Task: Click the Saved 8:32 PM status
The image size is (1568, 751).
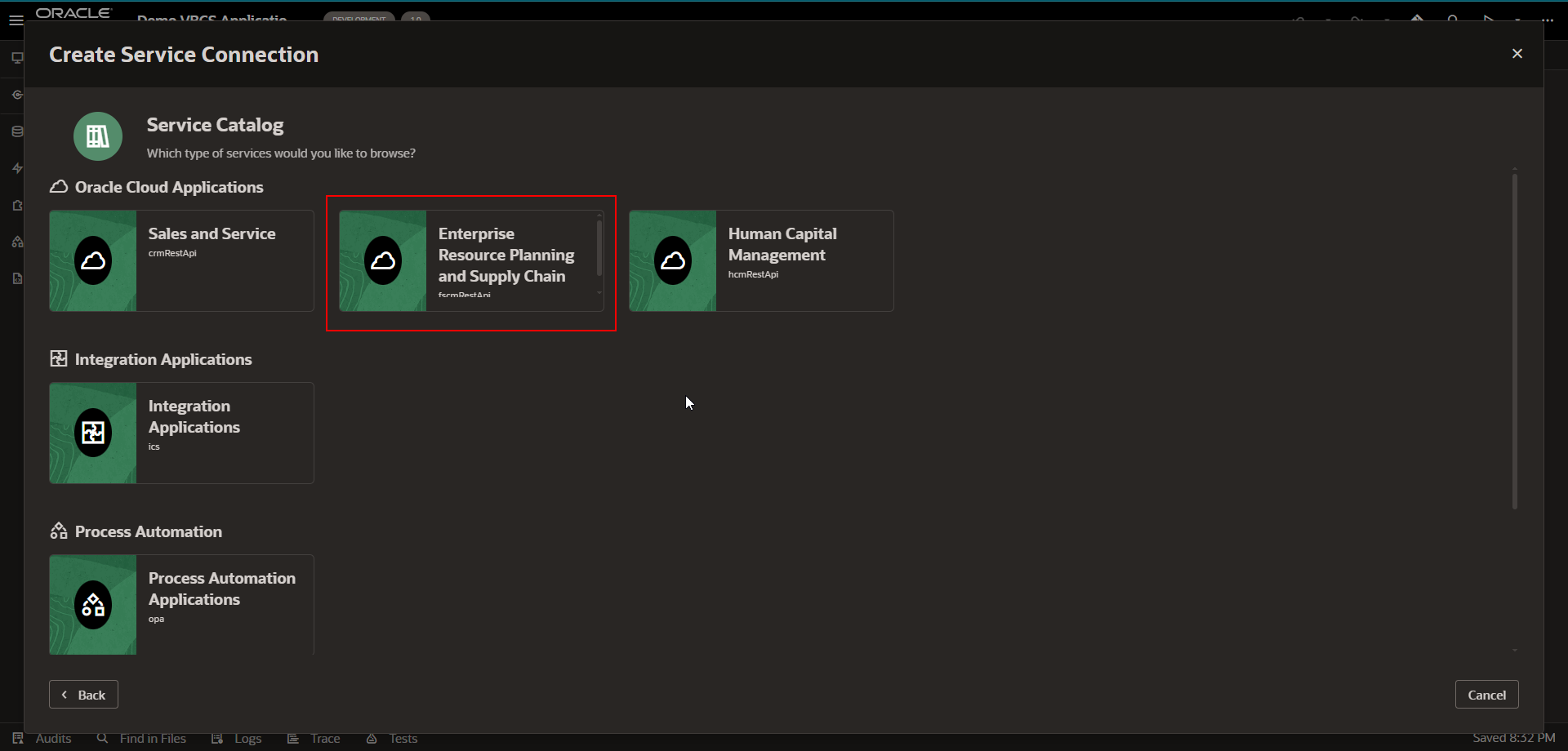Action: 1514,738
